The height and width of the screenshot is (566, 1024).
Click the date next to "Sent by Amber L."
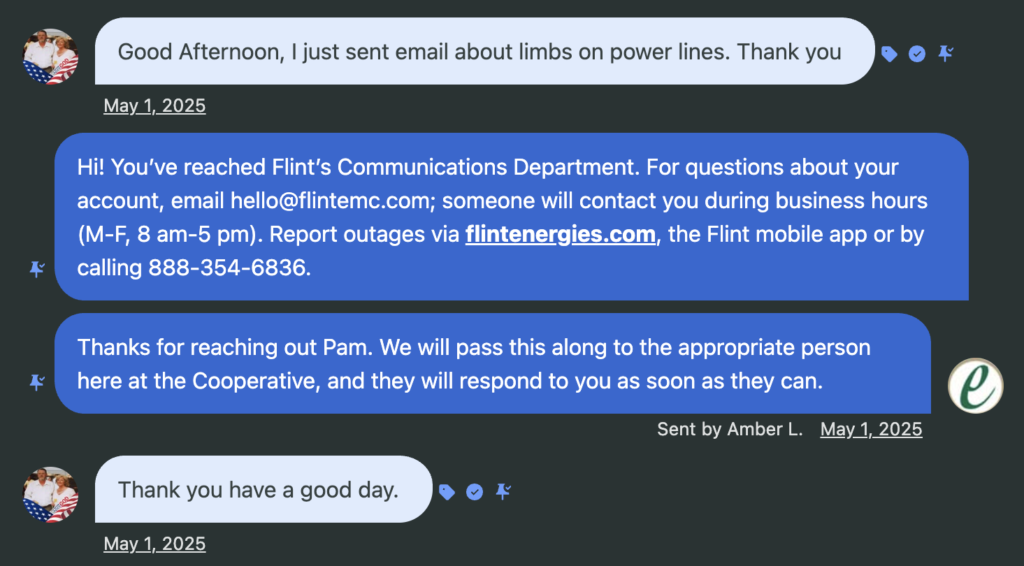pyautogui.click(x=871, y=429)
